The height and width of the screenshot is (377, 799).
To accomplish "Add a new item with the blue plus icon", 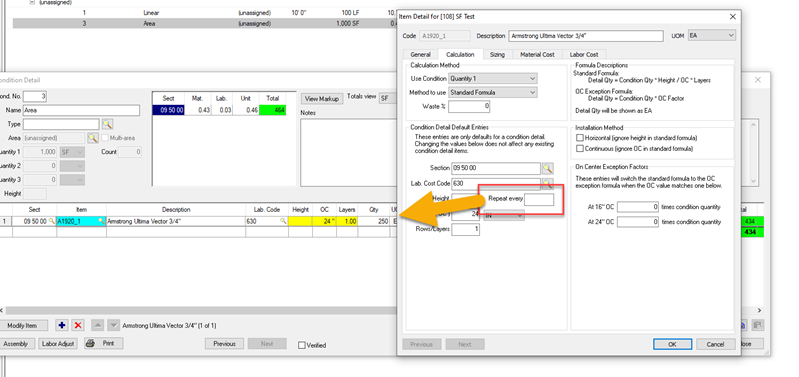I will [x=62, y=325].
